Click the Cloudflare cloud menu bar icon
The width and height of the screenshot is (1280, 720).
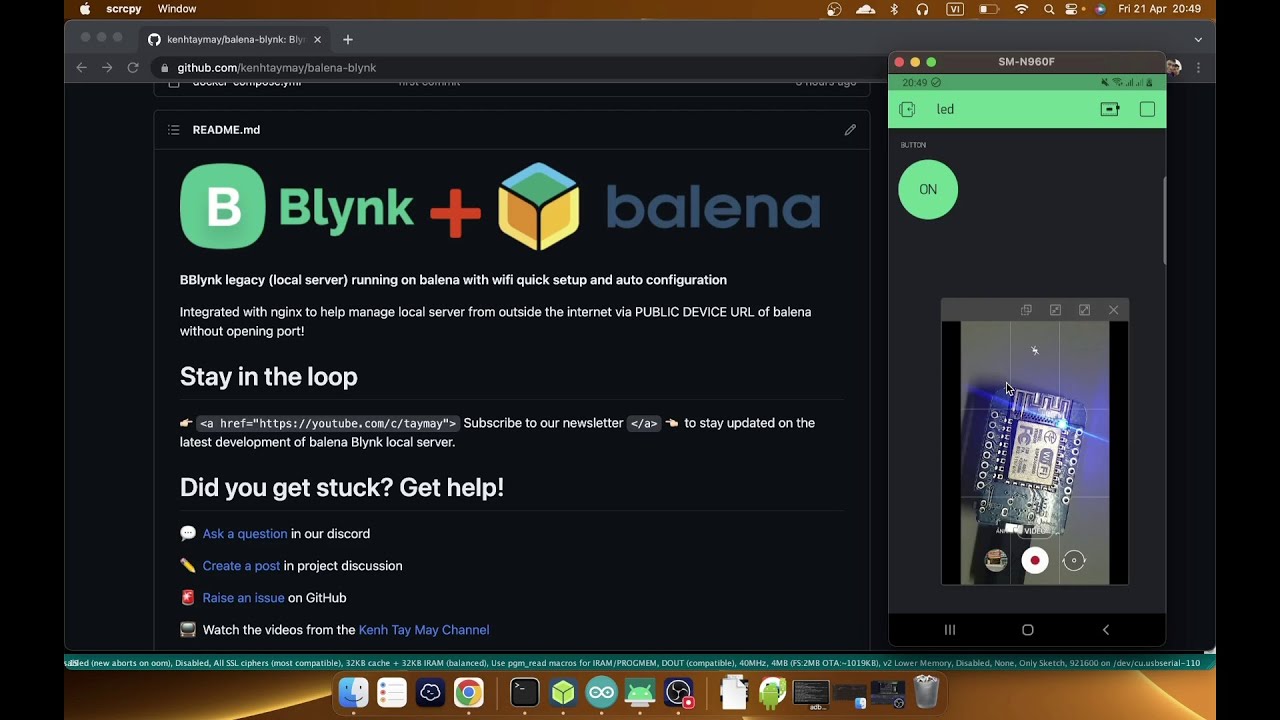(866, 9)
